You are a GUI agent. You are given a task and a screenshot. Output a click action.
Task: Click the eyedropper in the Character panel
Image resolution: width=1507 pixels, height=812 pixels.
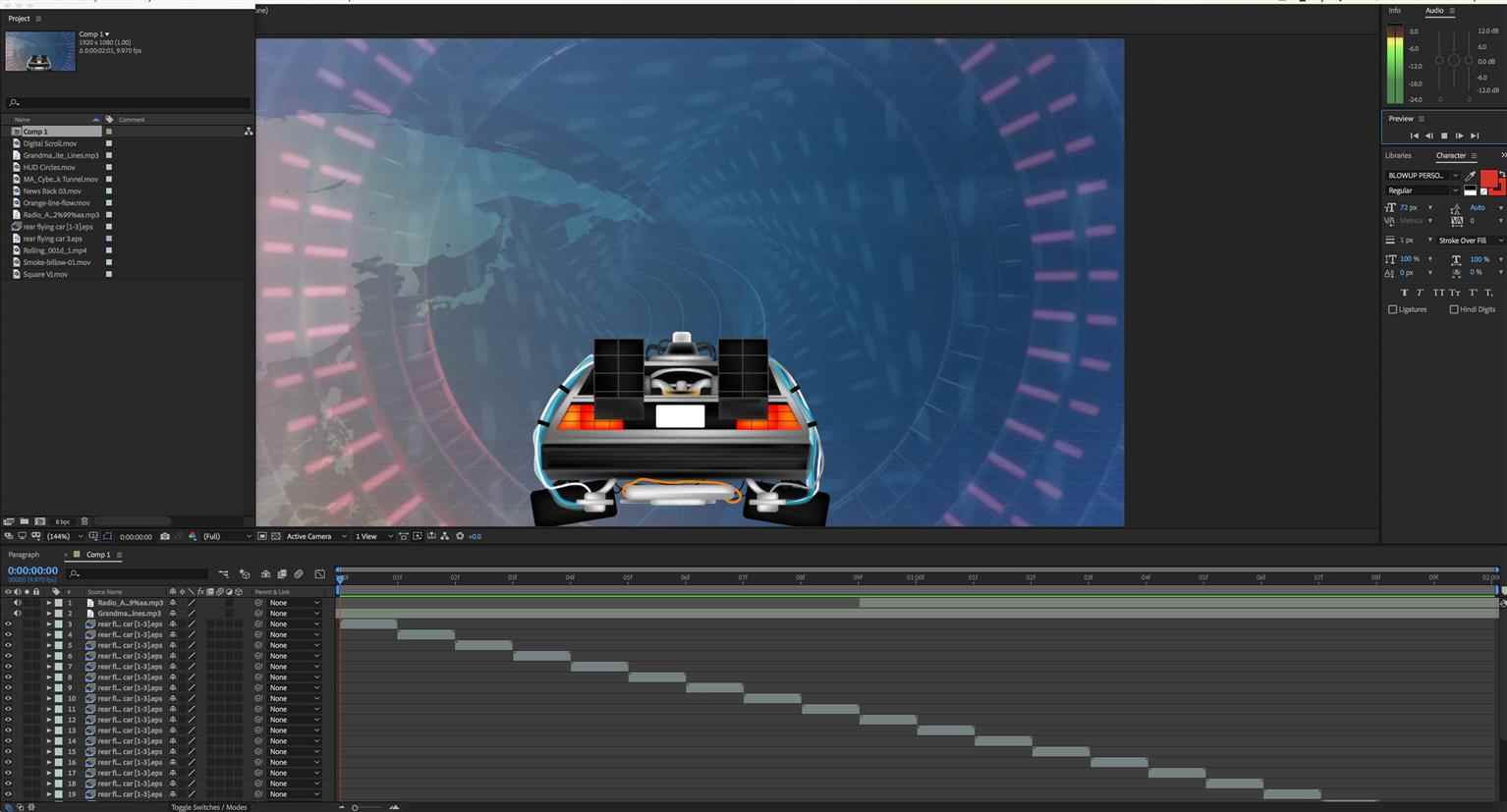1470,176
